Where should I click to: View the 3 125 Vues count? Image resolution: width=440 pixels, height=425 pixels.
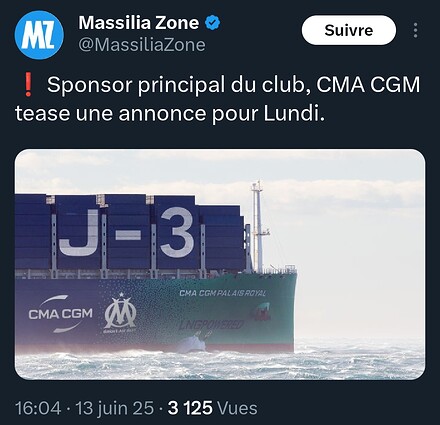[213, 408]
